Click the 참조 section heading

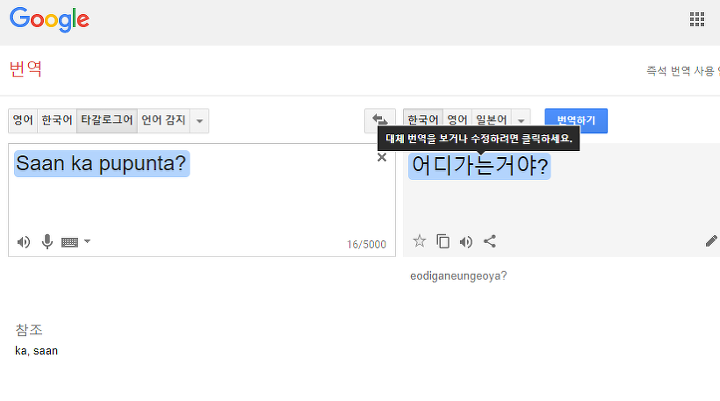(x=28, y=329)
